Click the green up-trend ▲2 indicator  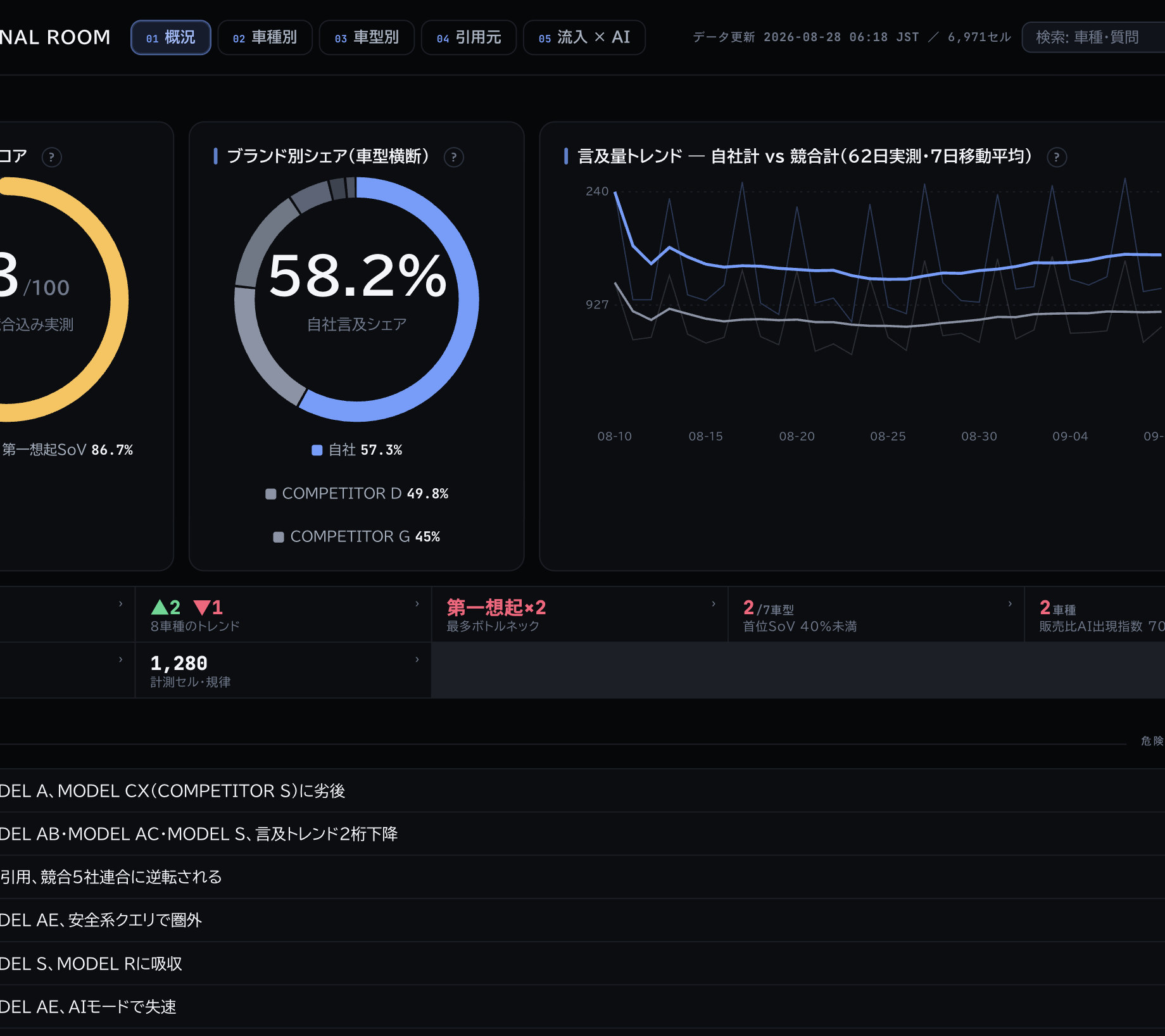pyautogui.click(x=166, y=607)
